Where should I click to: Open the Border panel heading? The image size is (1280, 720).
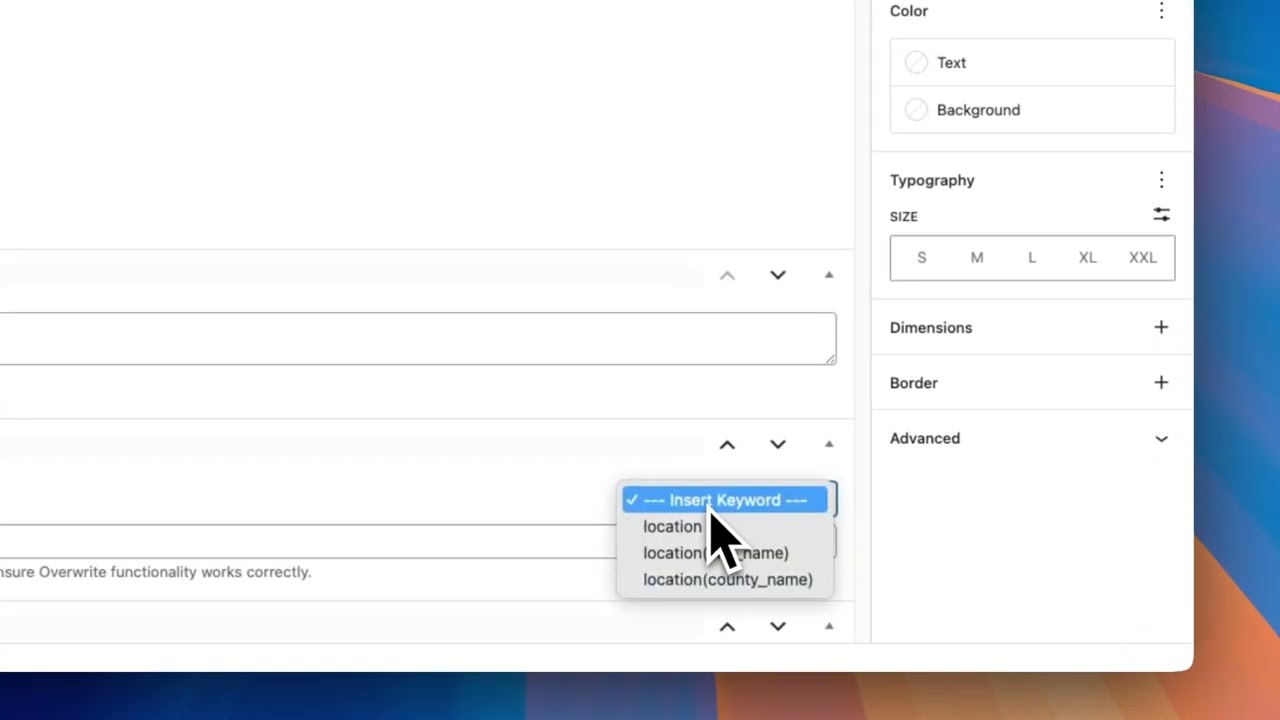(913, 383)
